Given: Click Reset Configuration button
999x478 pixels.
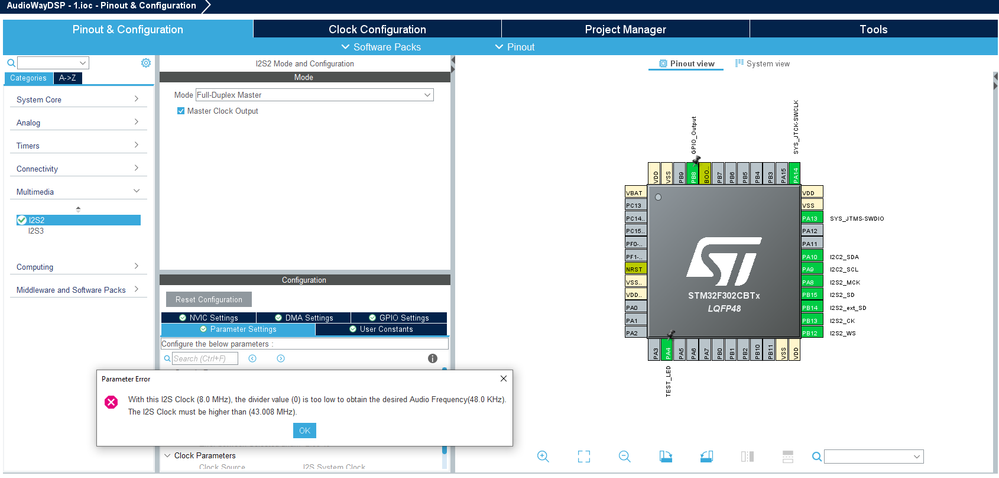Looking at the screenshot, I should pyautogui.click(x=209, y=300).
